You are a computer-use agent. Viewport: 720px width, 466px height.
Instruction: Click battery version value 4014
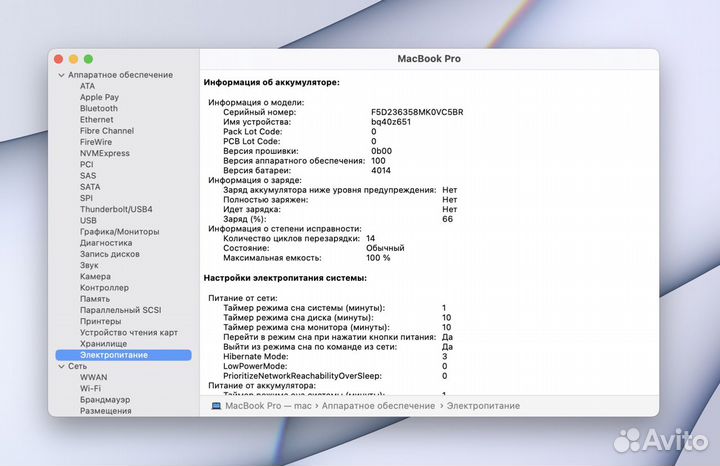click(x=381, y=170)
